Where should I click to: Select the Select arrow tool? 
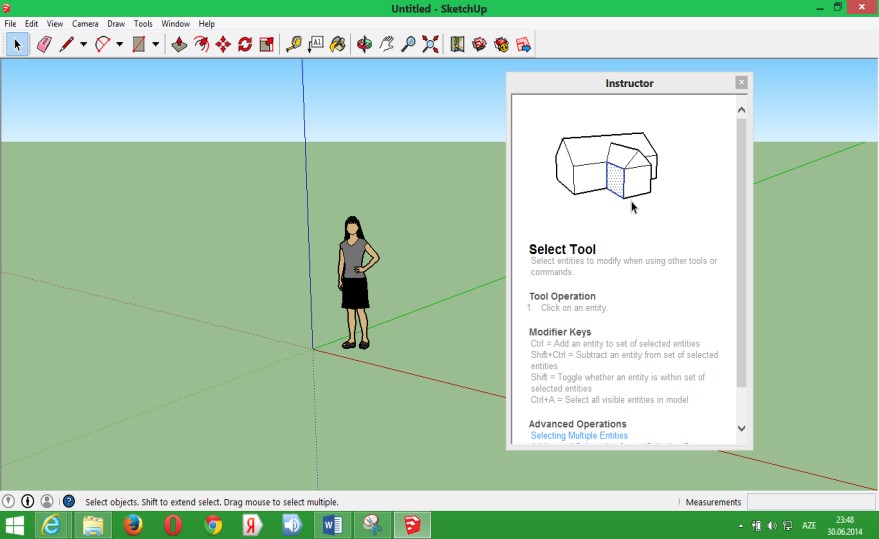17,44
